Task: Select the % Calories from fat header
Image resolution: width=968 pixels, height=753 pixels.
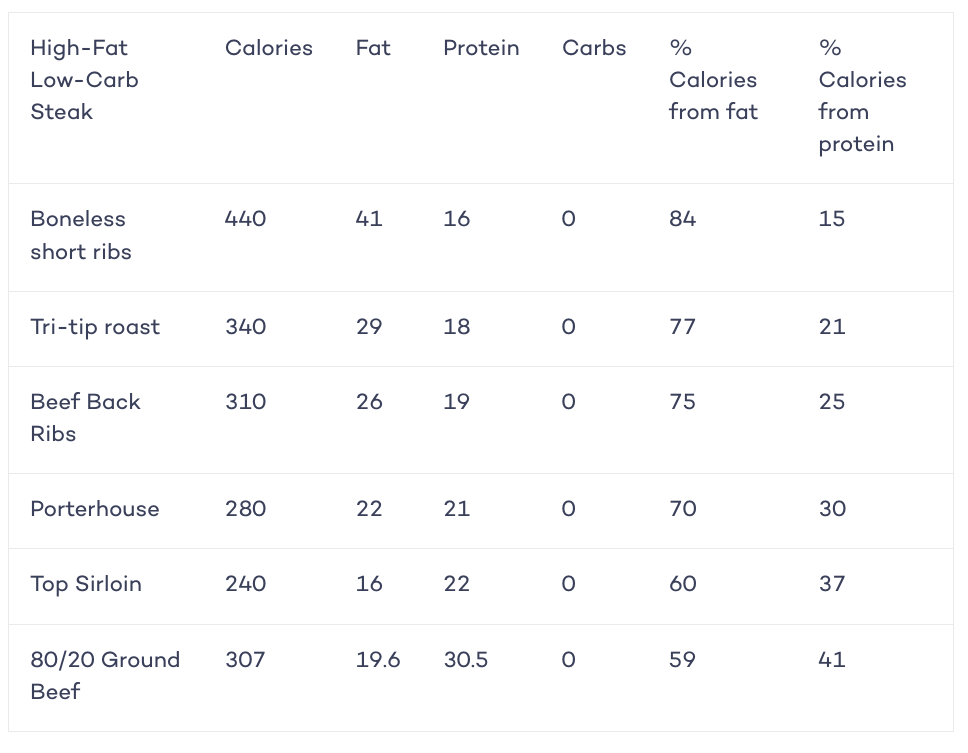Action: pos(713,80)
